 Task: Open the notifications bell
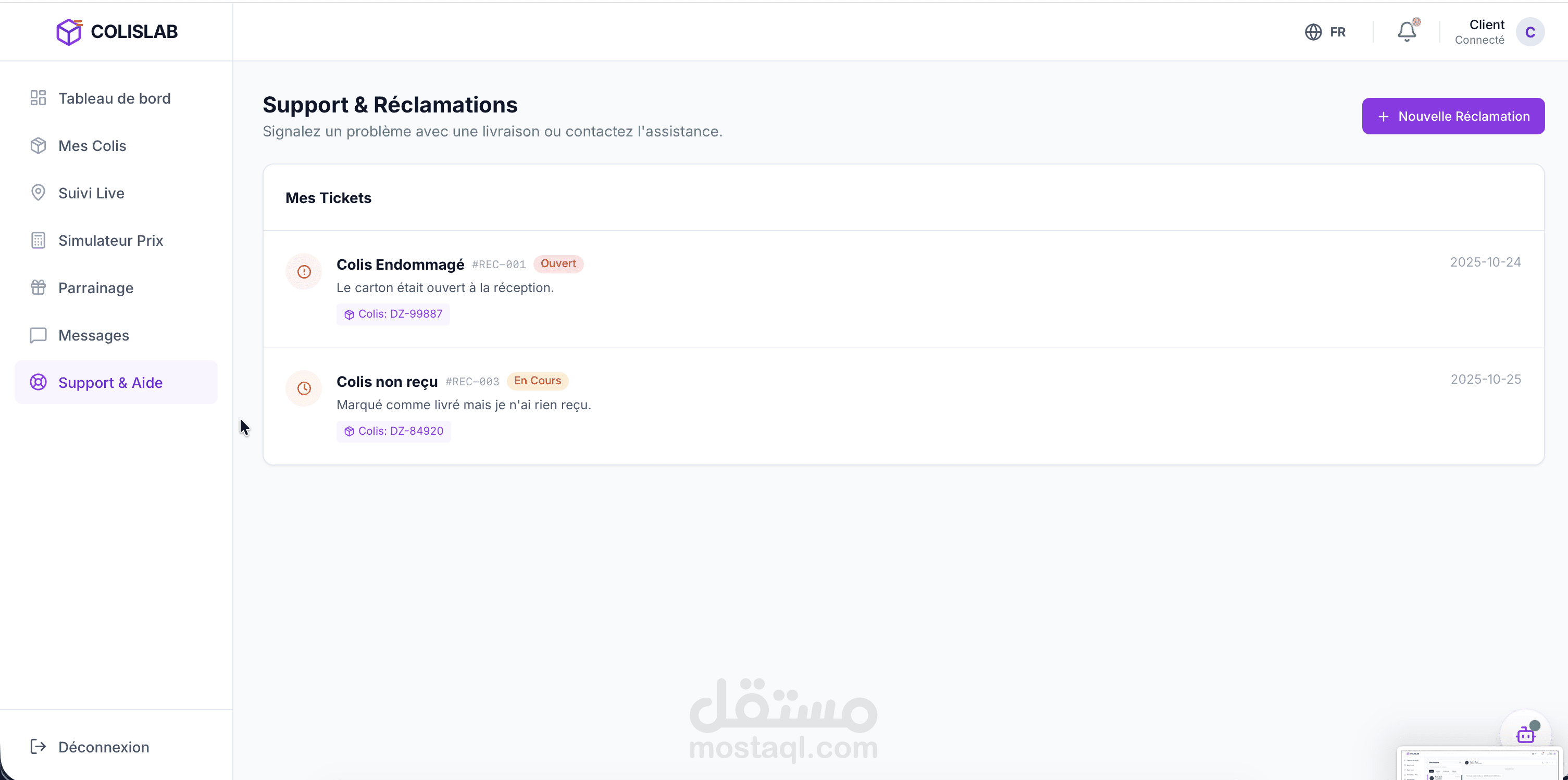point(1406,32)
